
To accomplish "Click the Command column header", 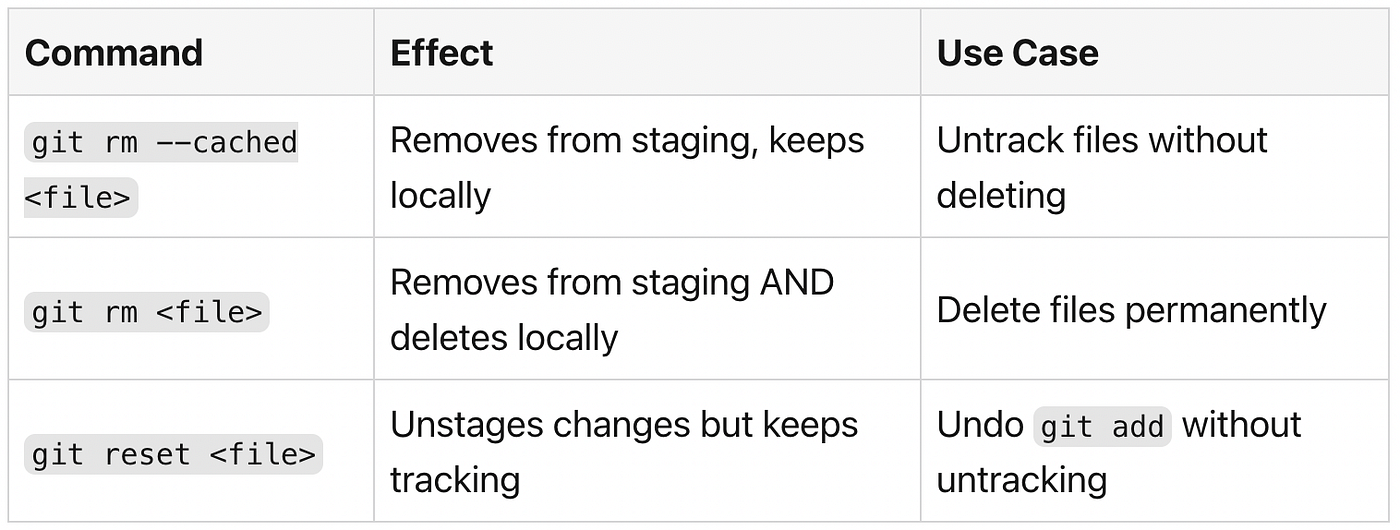I will (x=114, y=53).
